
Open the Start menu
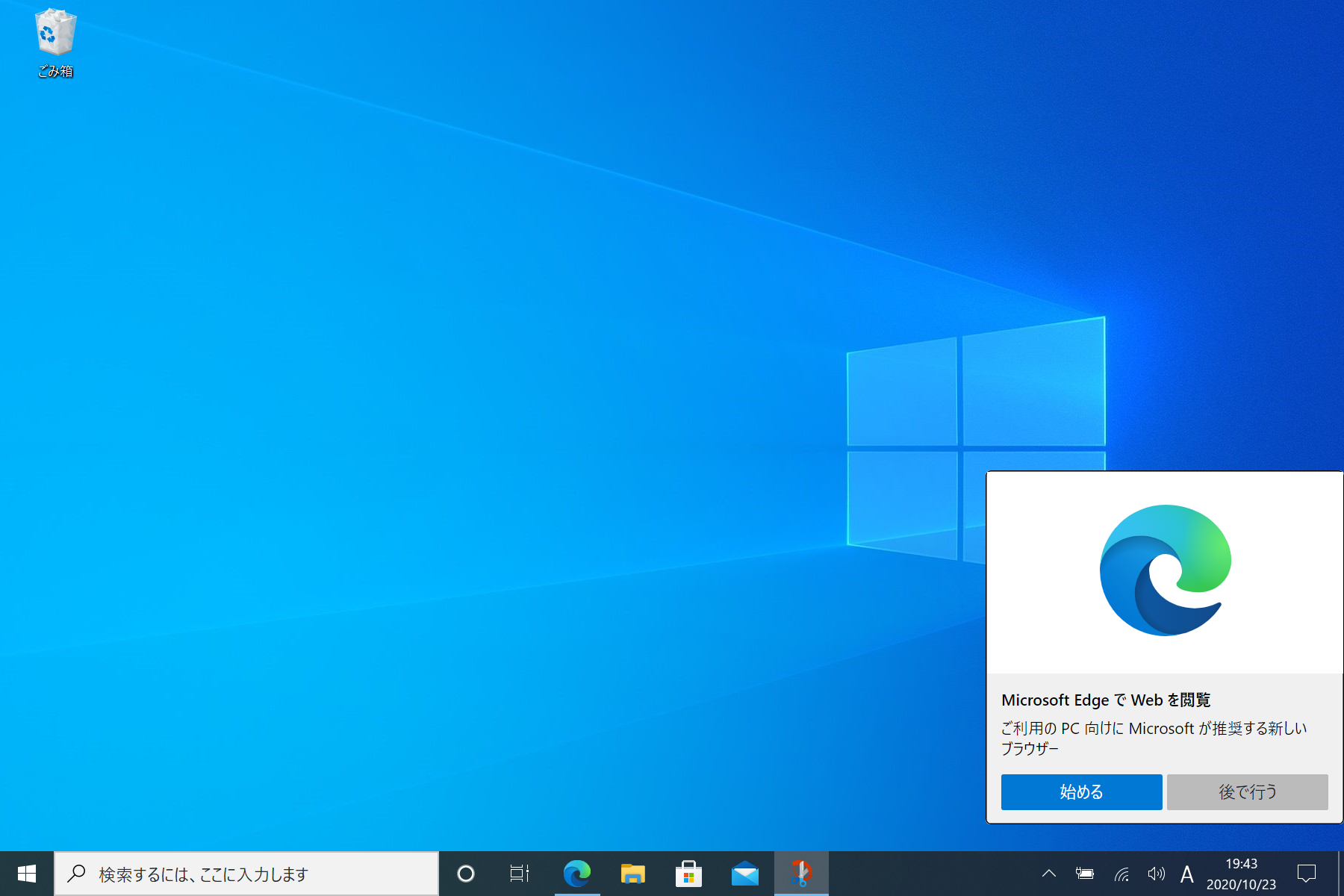27,873
